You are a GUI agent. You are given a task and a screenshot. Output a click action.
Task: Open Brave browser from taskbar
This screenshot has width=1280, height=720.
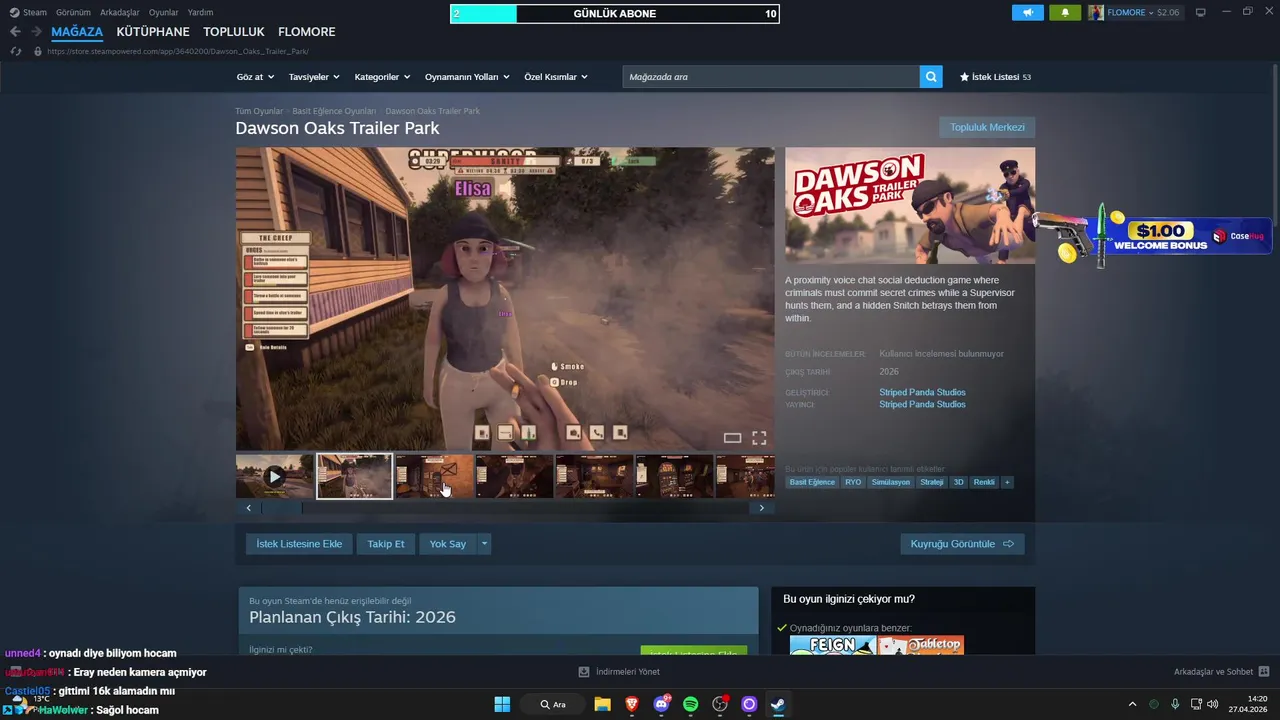pos(632,704)
